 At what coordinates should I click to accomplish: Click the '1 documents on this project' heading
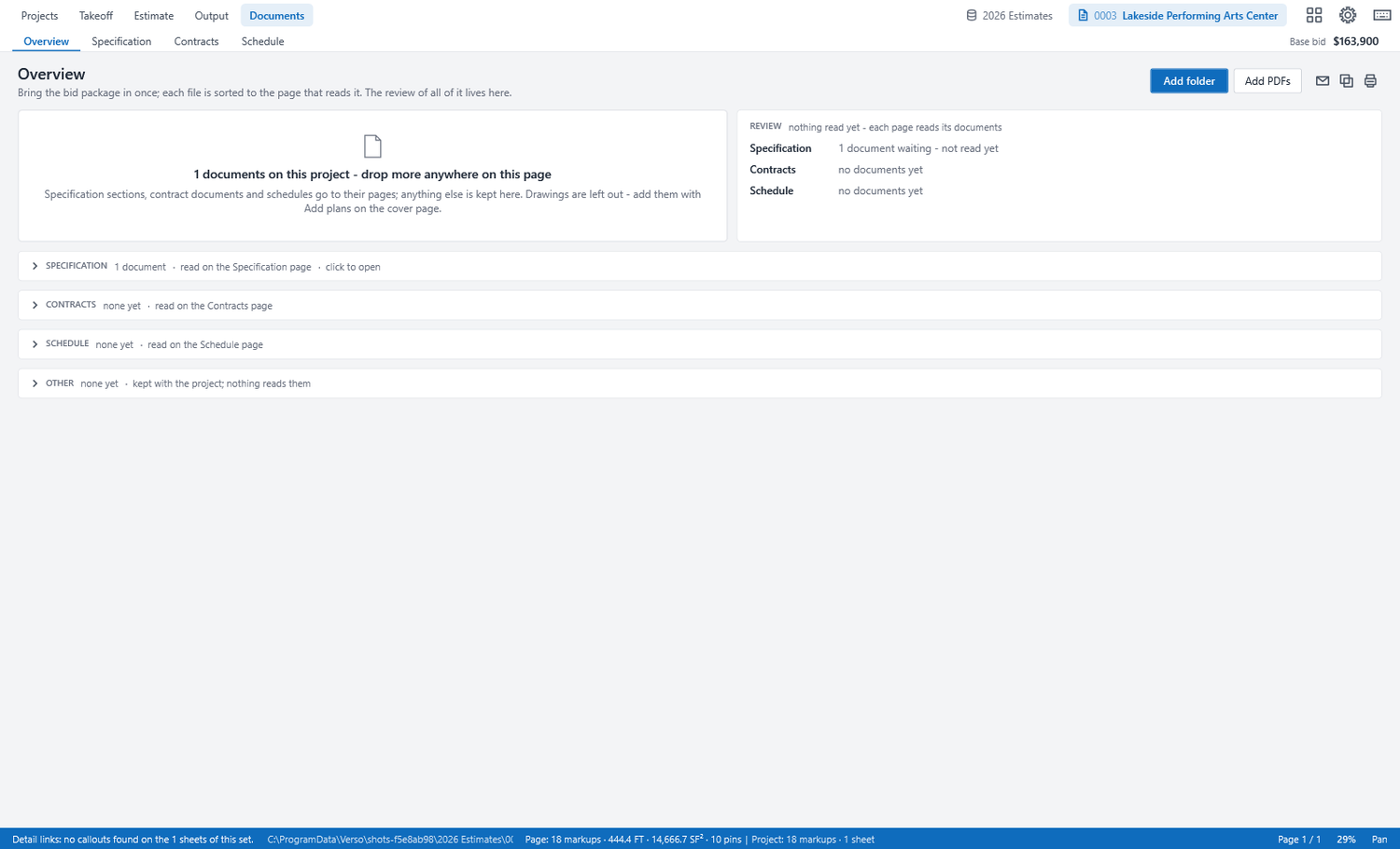[372, 174]
